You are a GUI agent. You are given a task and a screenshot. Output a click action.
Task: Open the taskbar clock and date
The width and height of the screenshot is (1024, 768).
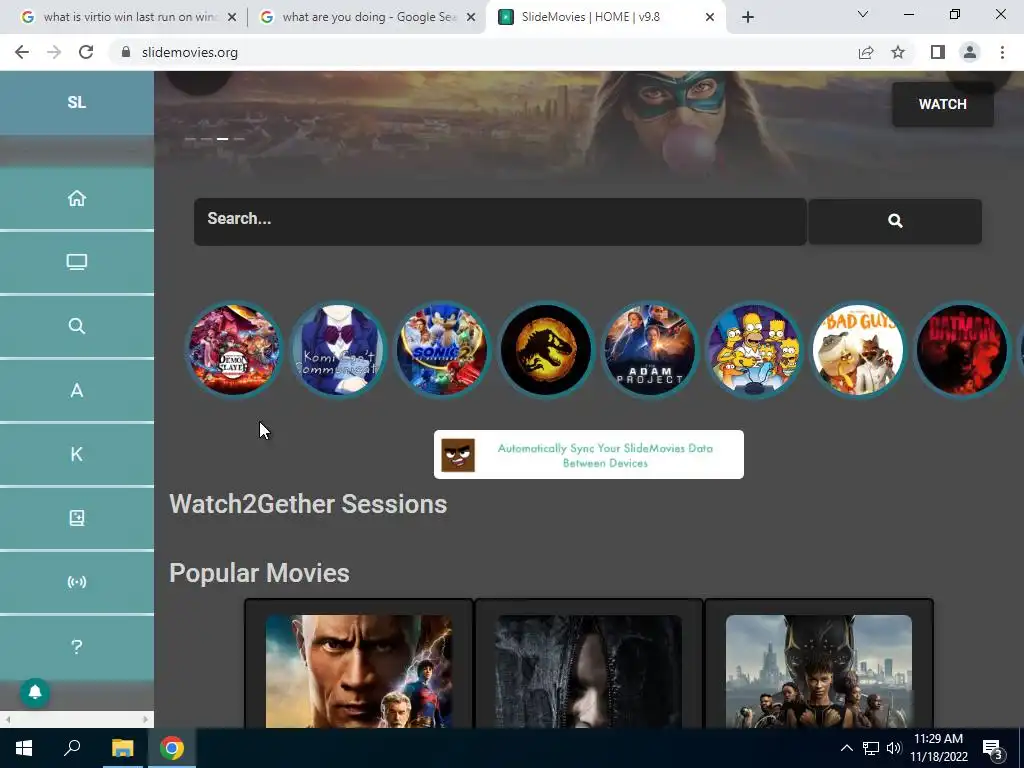(939, 748)
